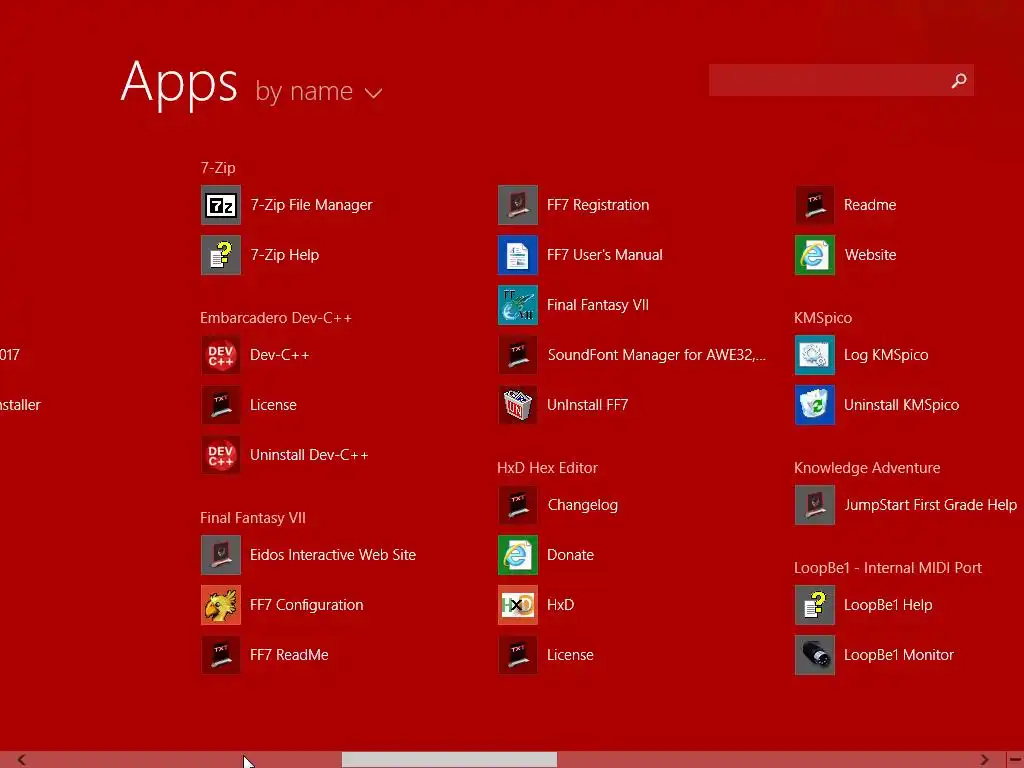Image resolution: width=1024 pixels, height=768 pixels.
Task: Open the Eidos Interactive Web Site icon
Action: tap(221, 555)
